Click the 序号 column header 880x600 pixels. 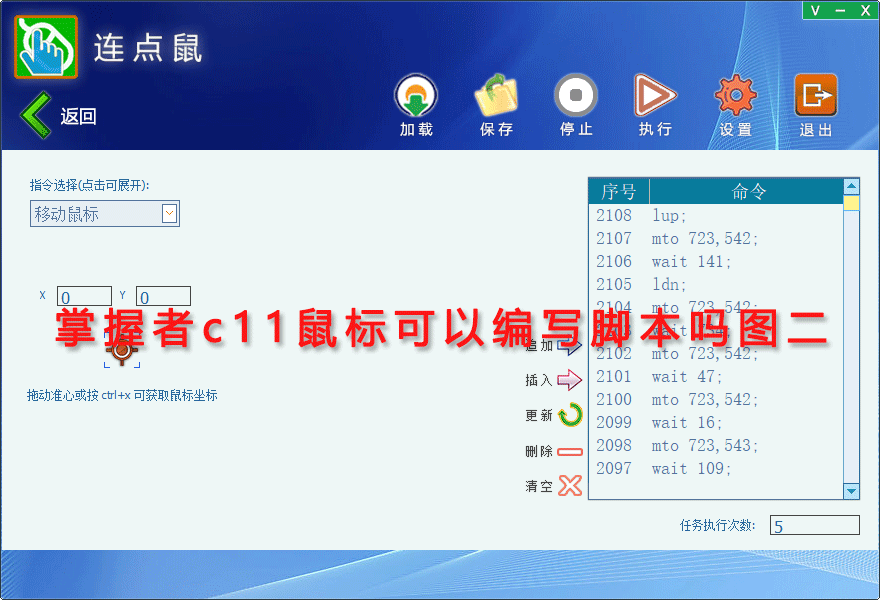pyautogui.click(x=619, y=191)
